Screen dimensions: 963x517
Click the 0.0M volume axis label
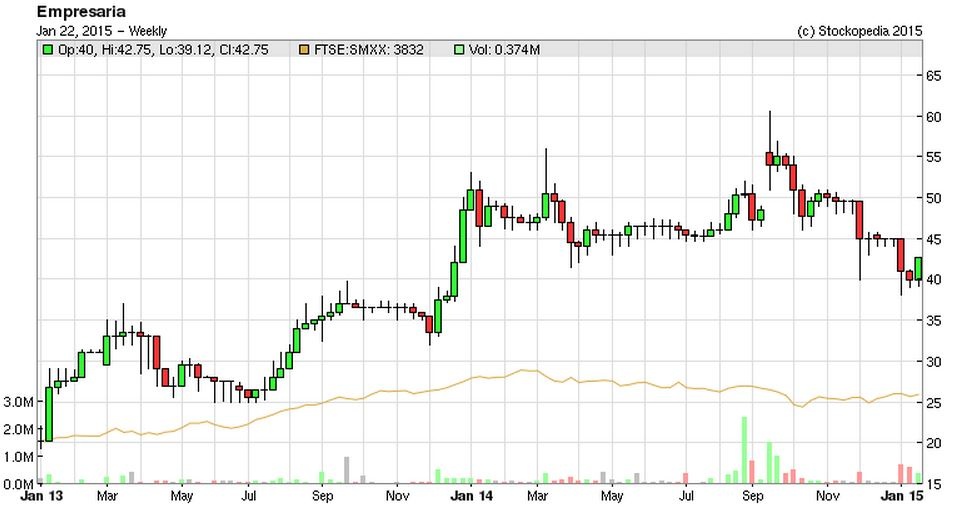pyautogui.click(x=19, y=484)
